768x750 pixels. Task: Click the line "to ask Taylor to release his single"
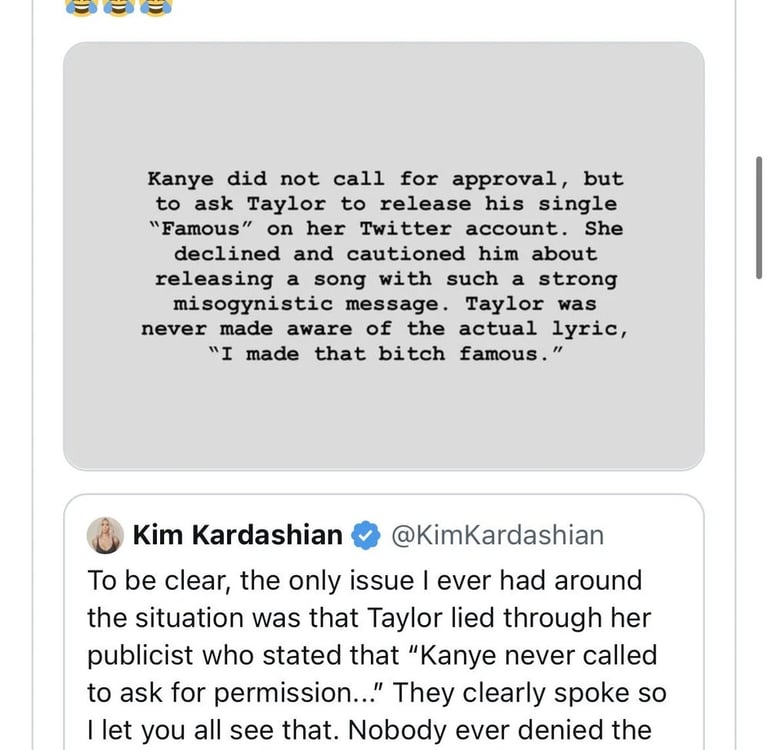(x=385, y=204)
